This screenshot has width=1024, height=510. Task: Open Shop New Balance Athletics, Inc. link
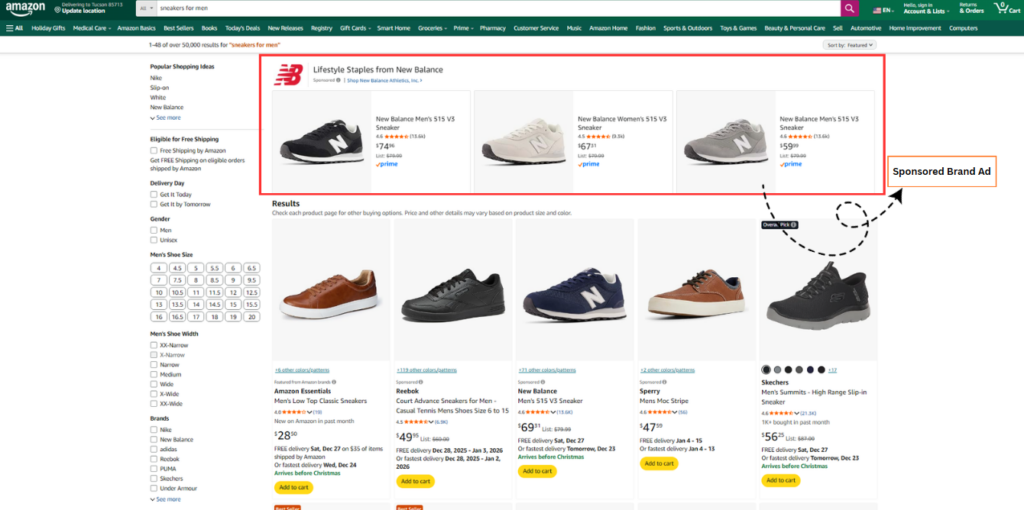(x=384, y=80)
